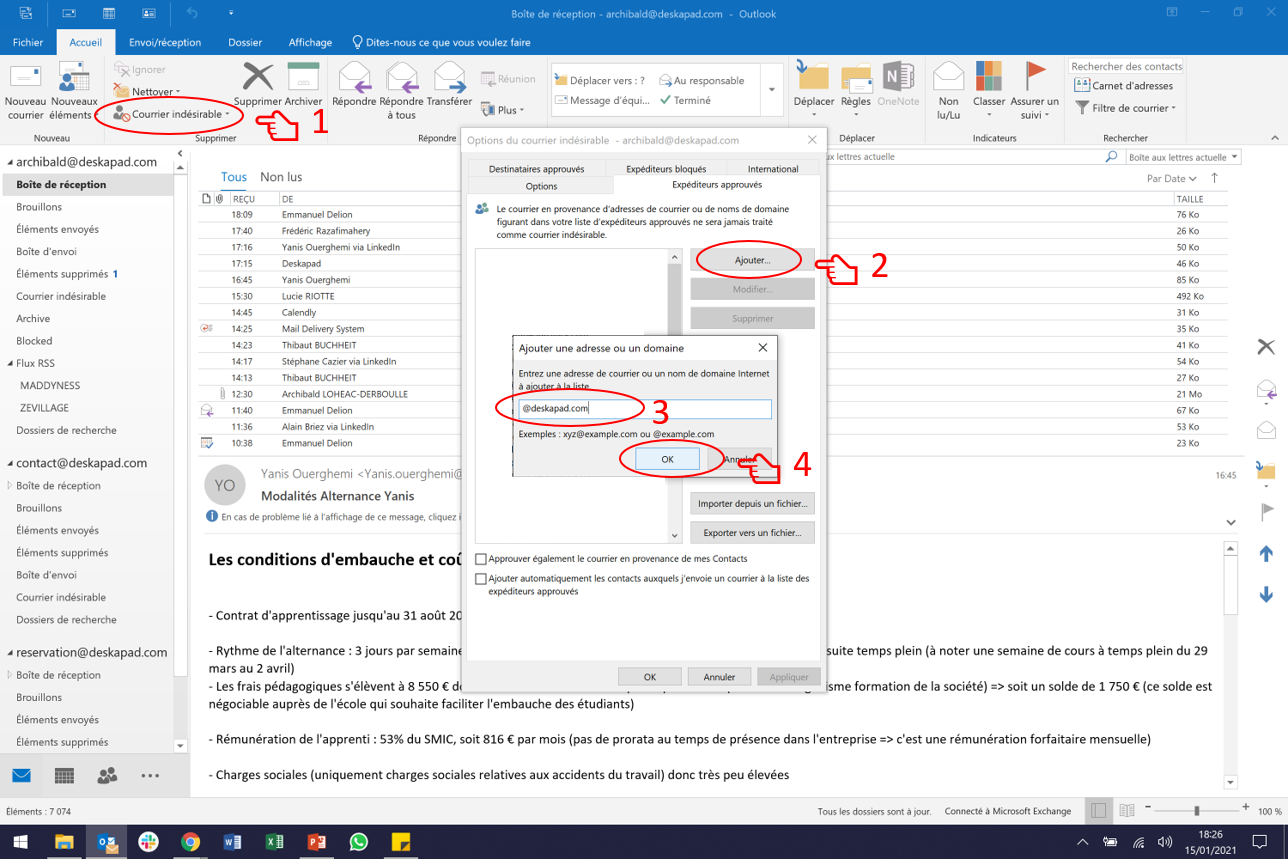
Task: Open Slack from the taskbar
Action: pos(148,842)
